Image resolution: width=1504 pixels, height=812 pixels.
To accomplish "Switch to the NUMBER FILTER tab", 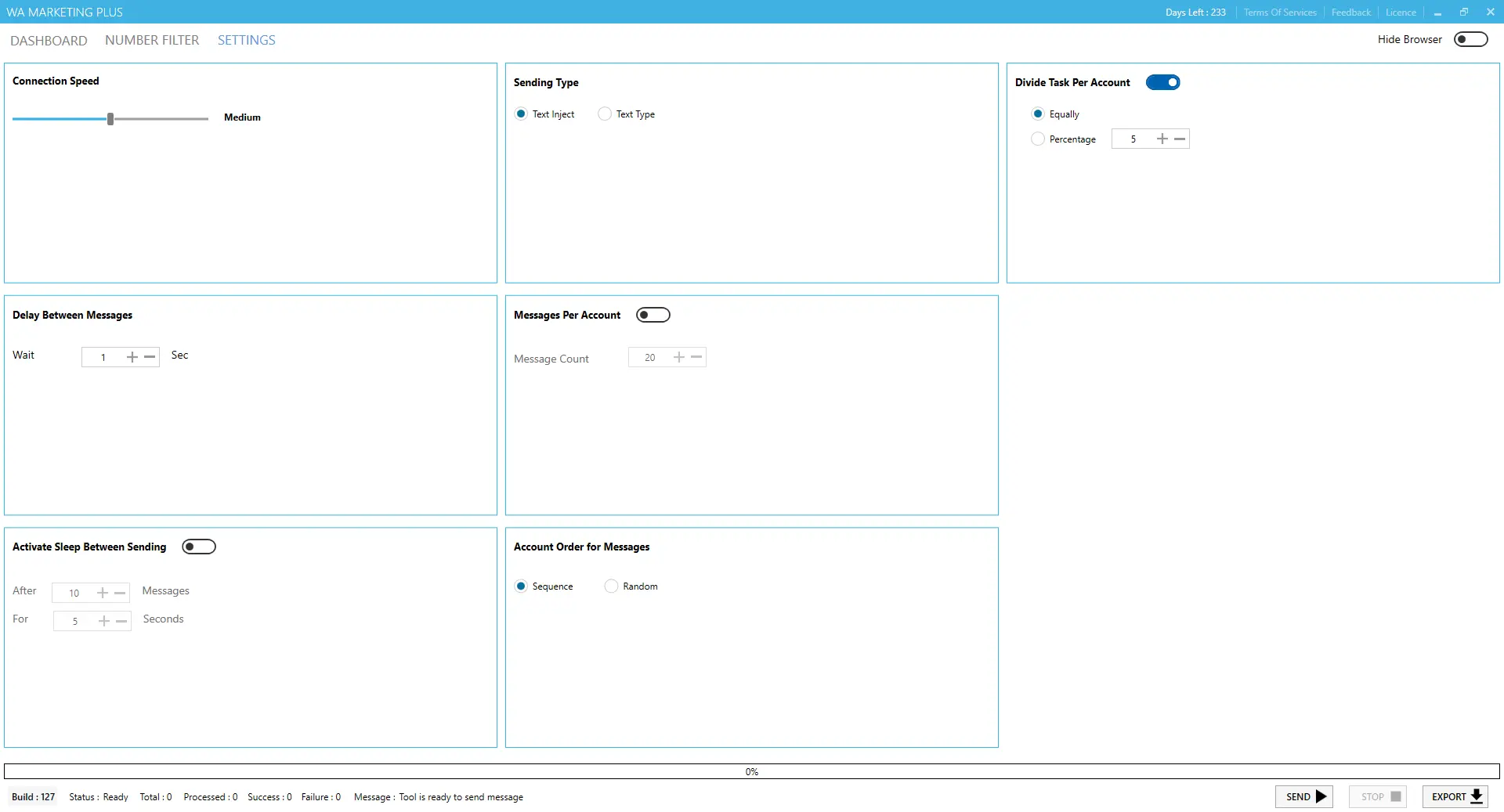I will point(152,40).
